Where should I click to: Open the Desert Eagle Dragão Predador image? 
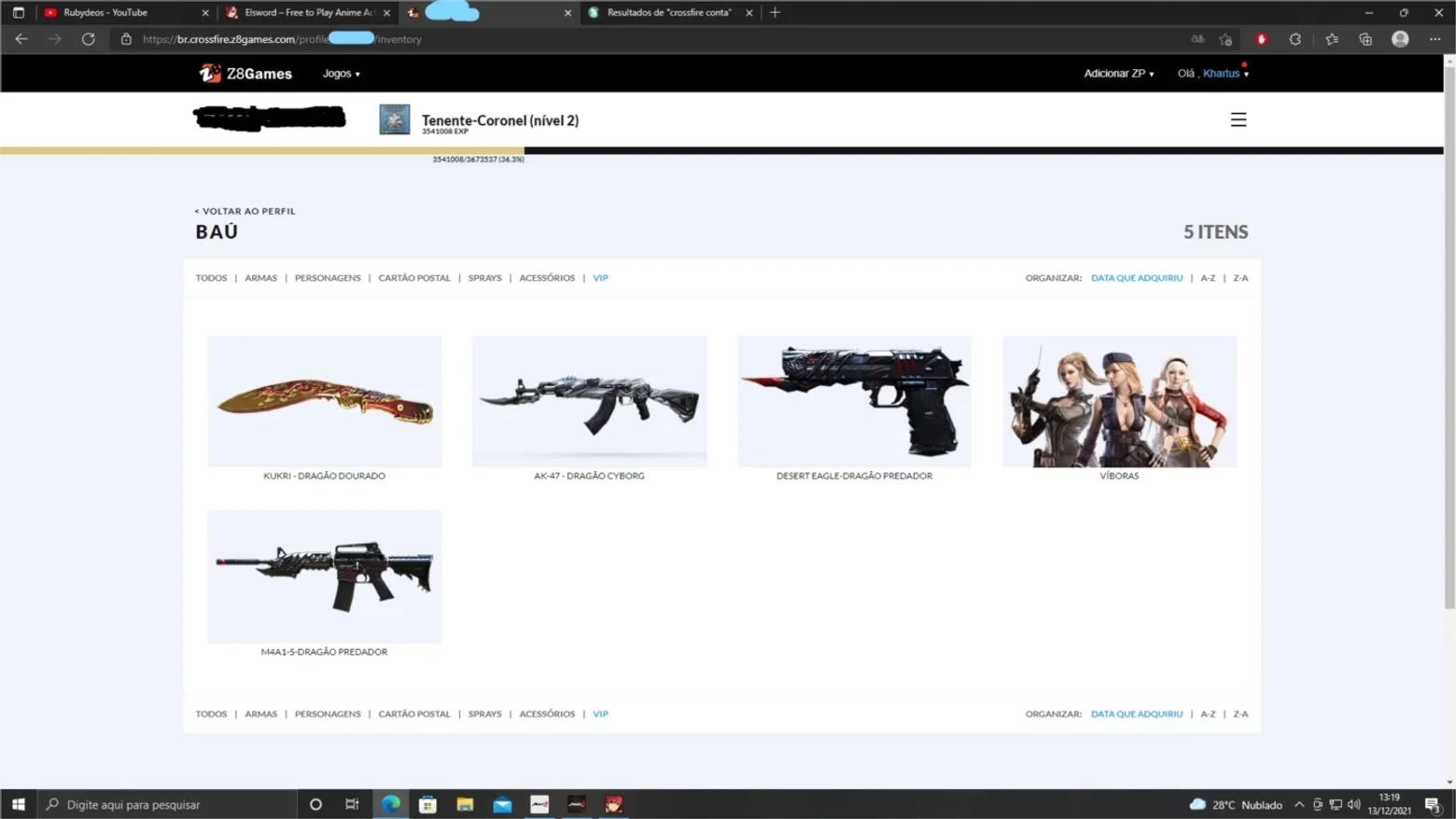[855, 401]
